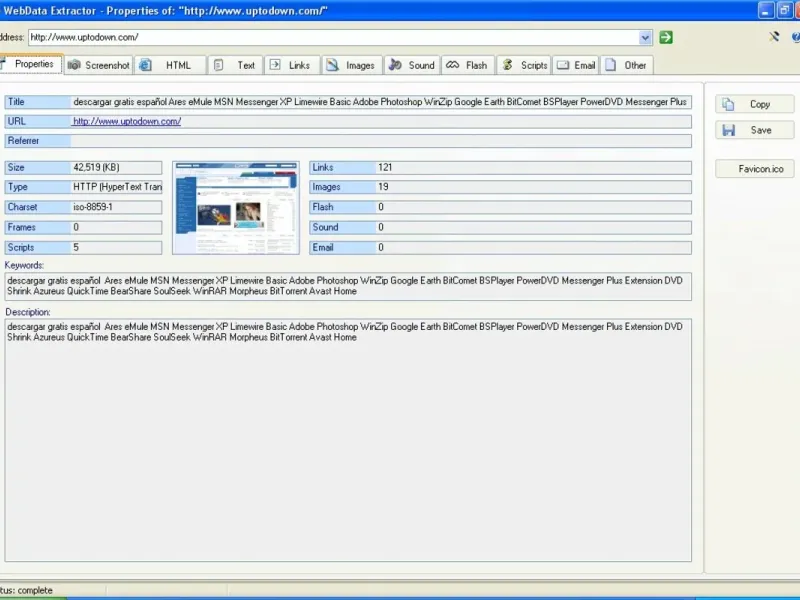This screenshot has height=600, width=800.
Task: Click the camera icon on Screenshot tab
Action: [74, 65]
